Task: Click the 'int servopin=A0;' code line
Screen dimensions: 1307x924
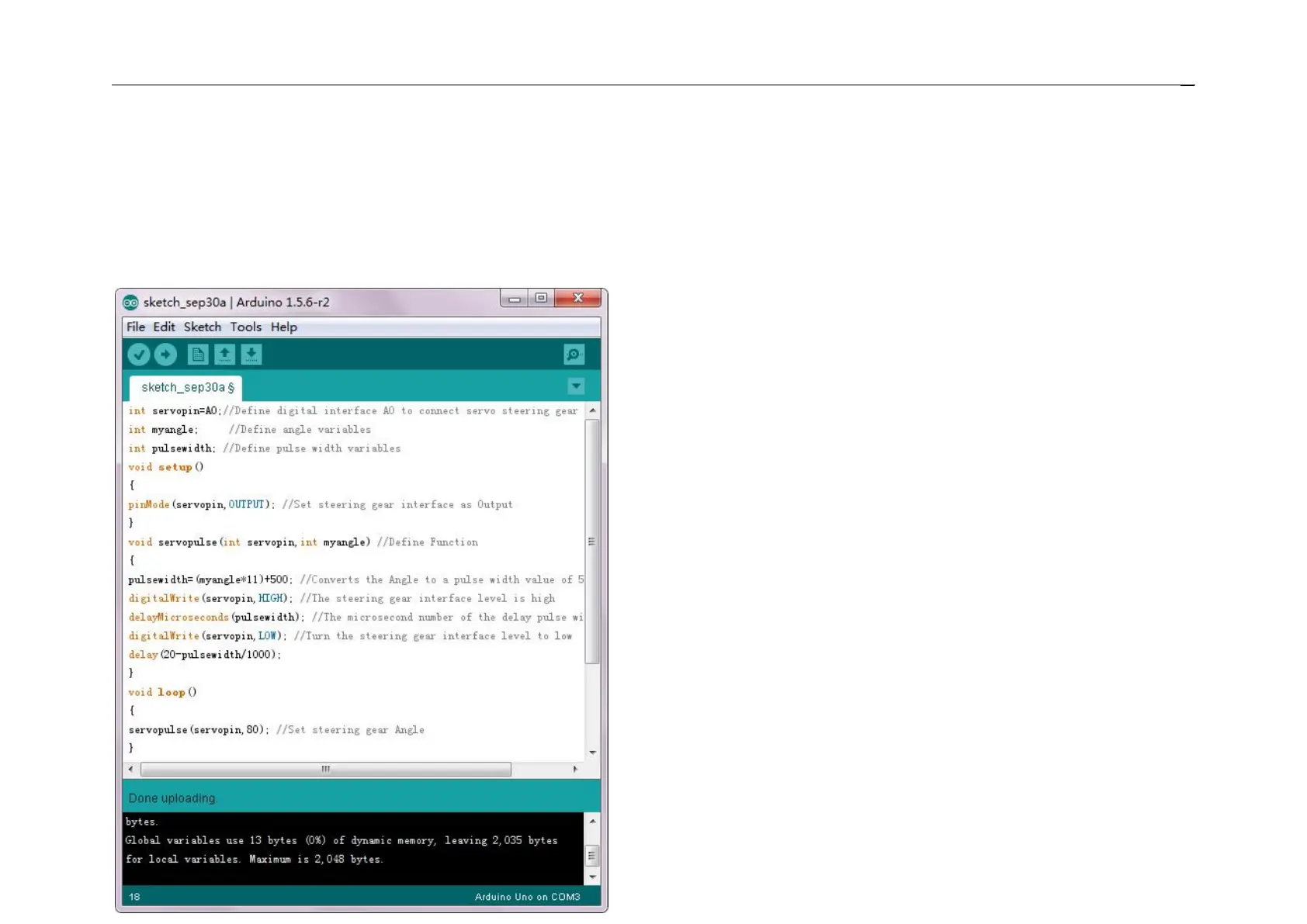Action: tap(353, 411)
